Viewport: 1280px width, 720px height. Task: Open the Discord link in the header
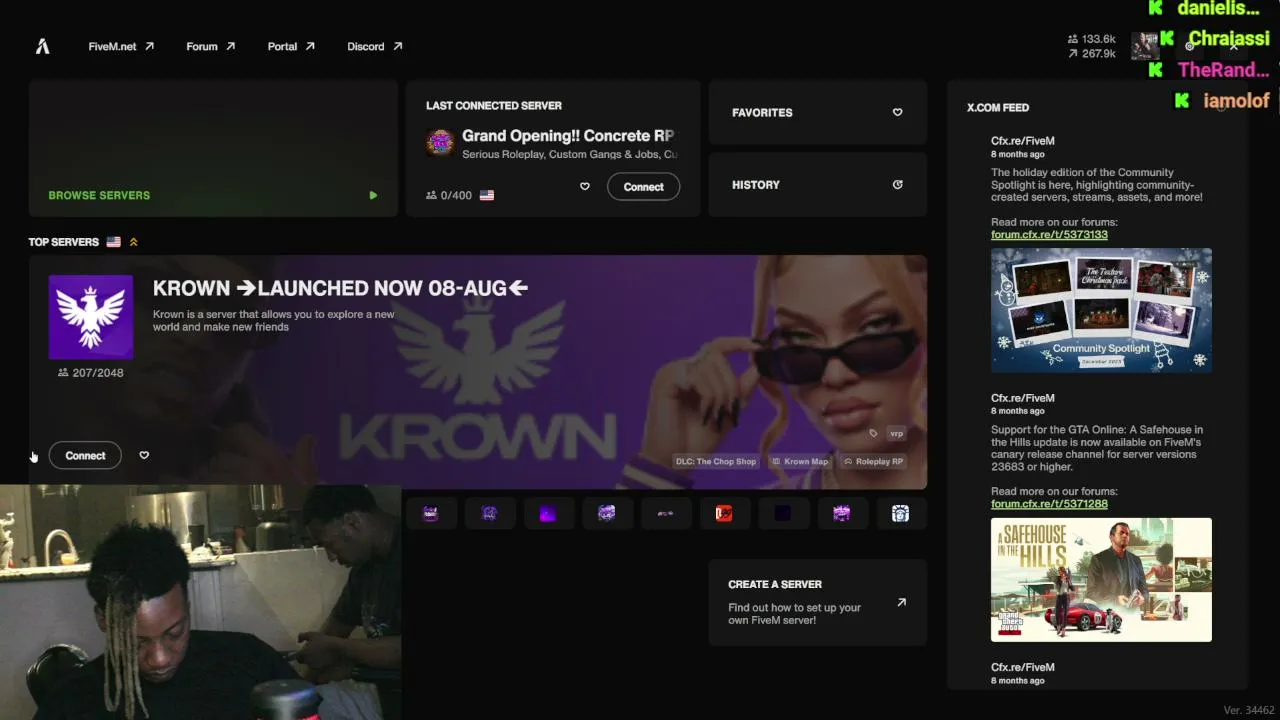click(x=375, y=46)
